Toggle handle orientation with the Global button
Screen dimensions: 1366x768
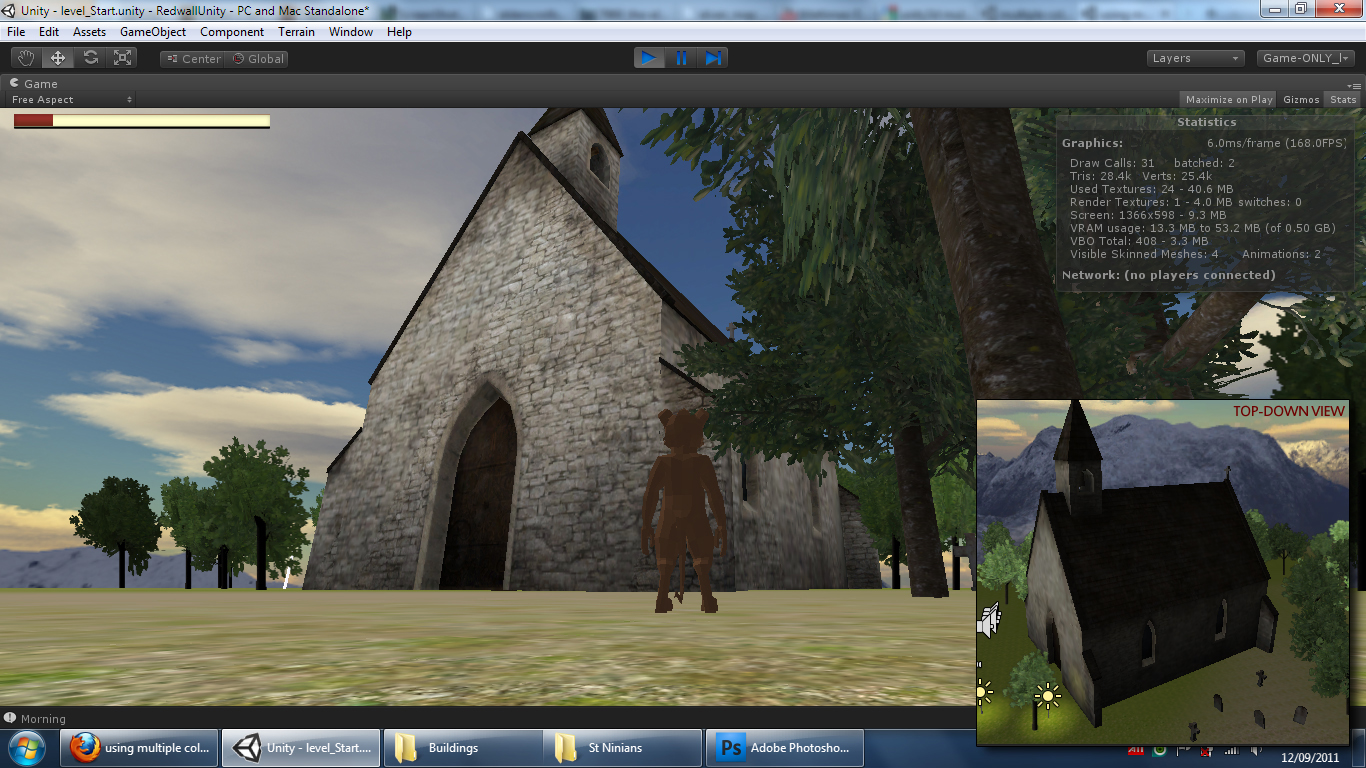(x=258, y=59)
